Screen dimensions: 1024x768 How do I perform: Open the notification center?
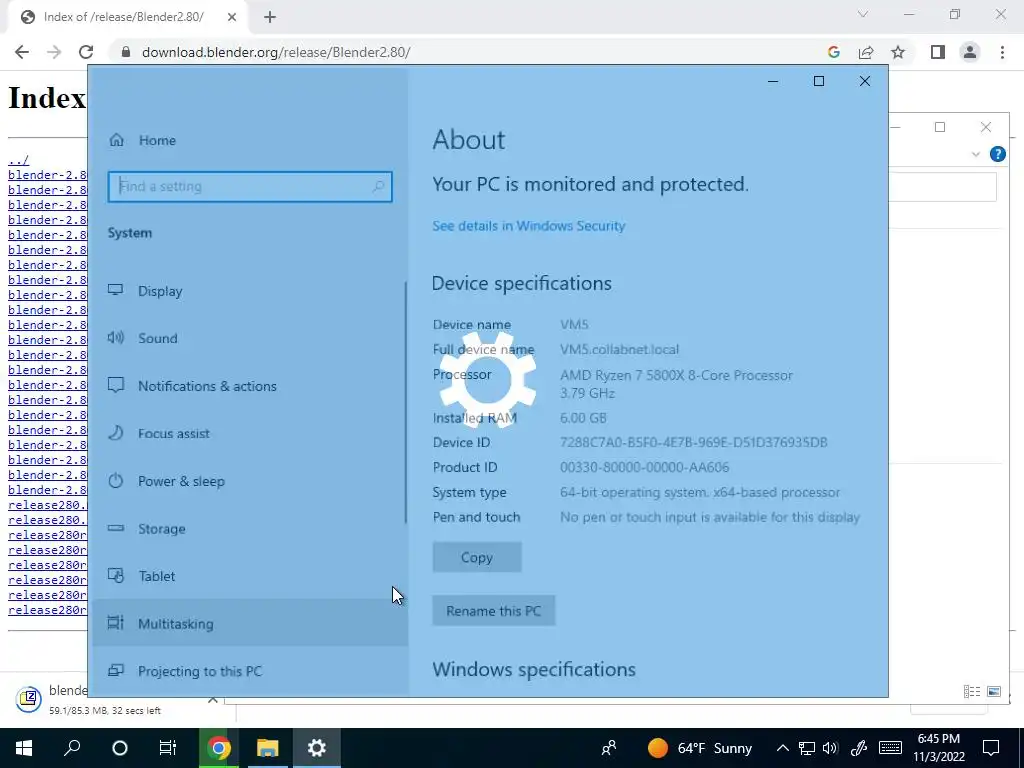coord(991,748)
